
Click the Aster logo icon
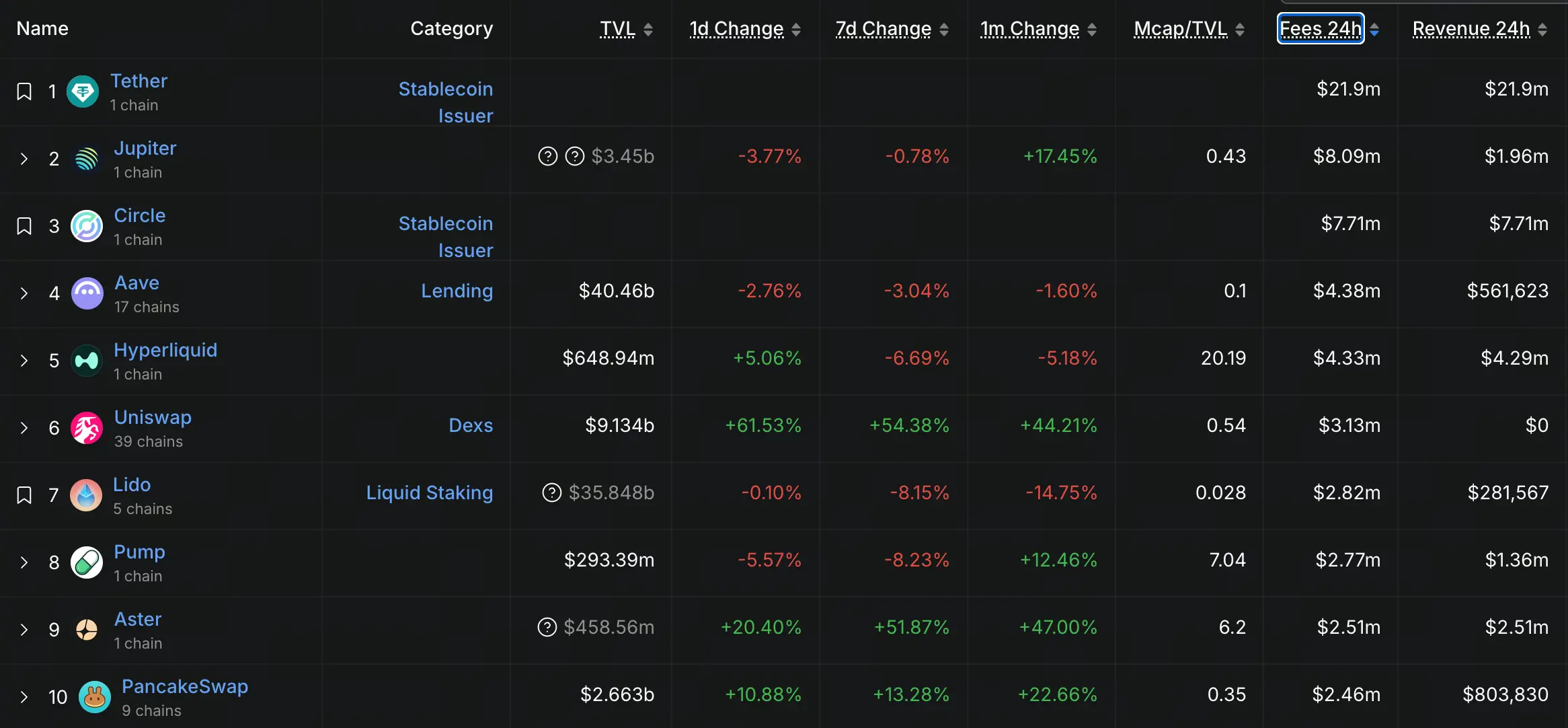[87, 630]
